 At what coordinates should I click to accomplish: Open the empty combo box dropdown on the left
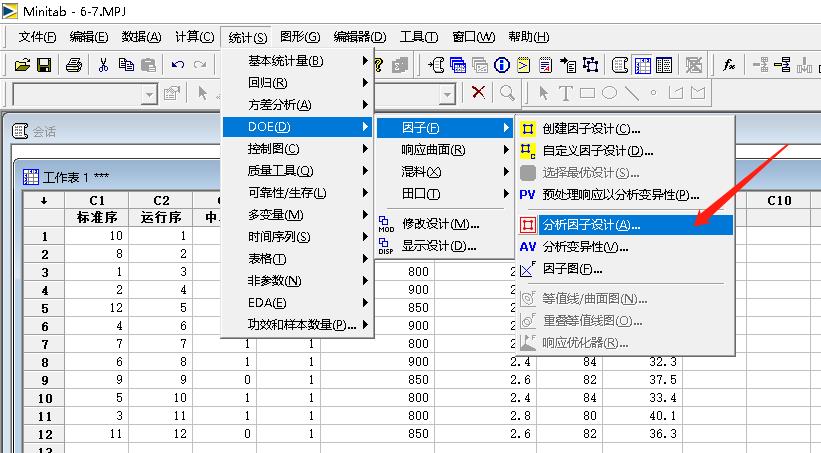point(149,93)
